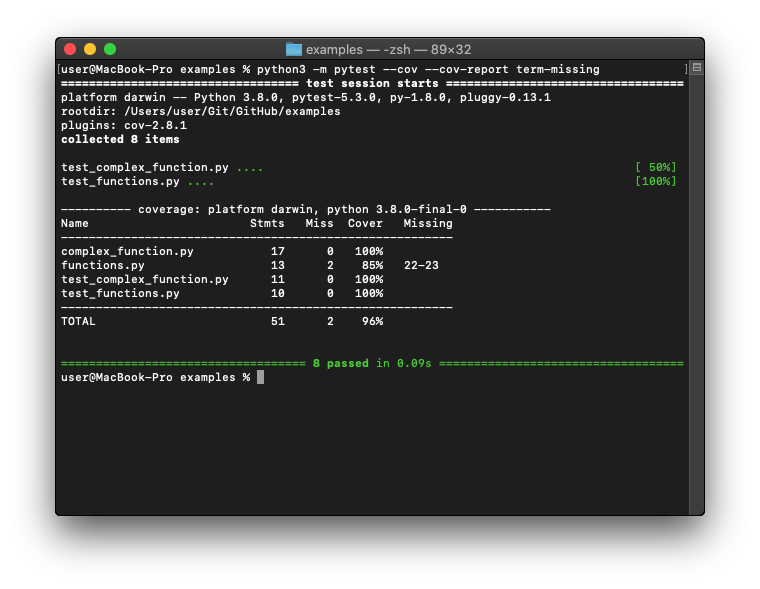This screenshot has height=589, width=760.
Task: Click 'test session starts' header text
Action: click(372, 83)
